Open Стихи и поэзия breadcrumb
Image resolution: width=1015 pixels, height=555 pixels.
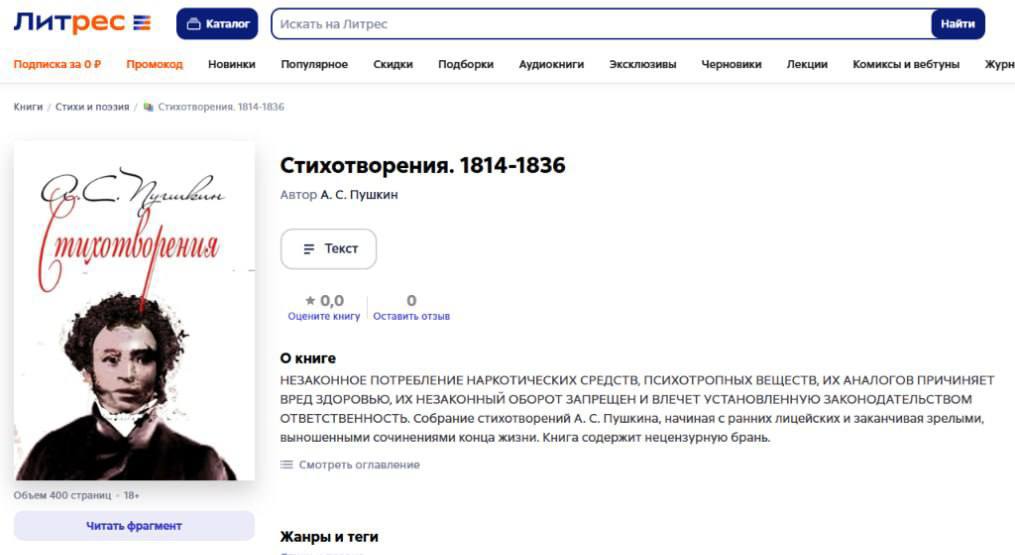92,107
